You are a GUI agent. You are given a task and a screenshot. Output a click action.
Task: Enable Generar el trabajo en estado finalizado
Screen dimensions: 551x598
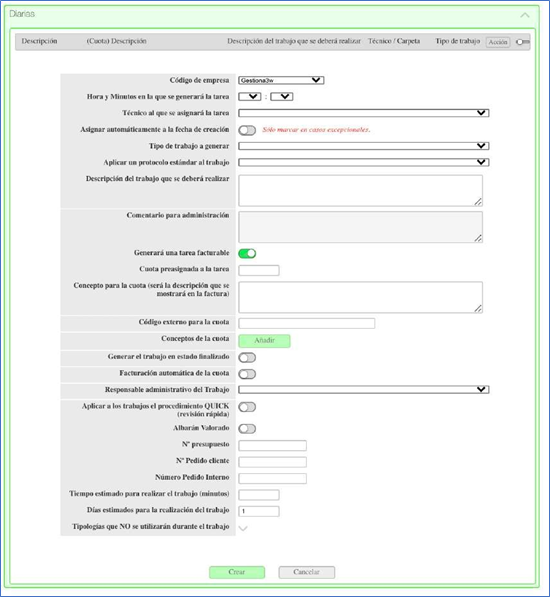pyautogui.click(x=247, y=357)
